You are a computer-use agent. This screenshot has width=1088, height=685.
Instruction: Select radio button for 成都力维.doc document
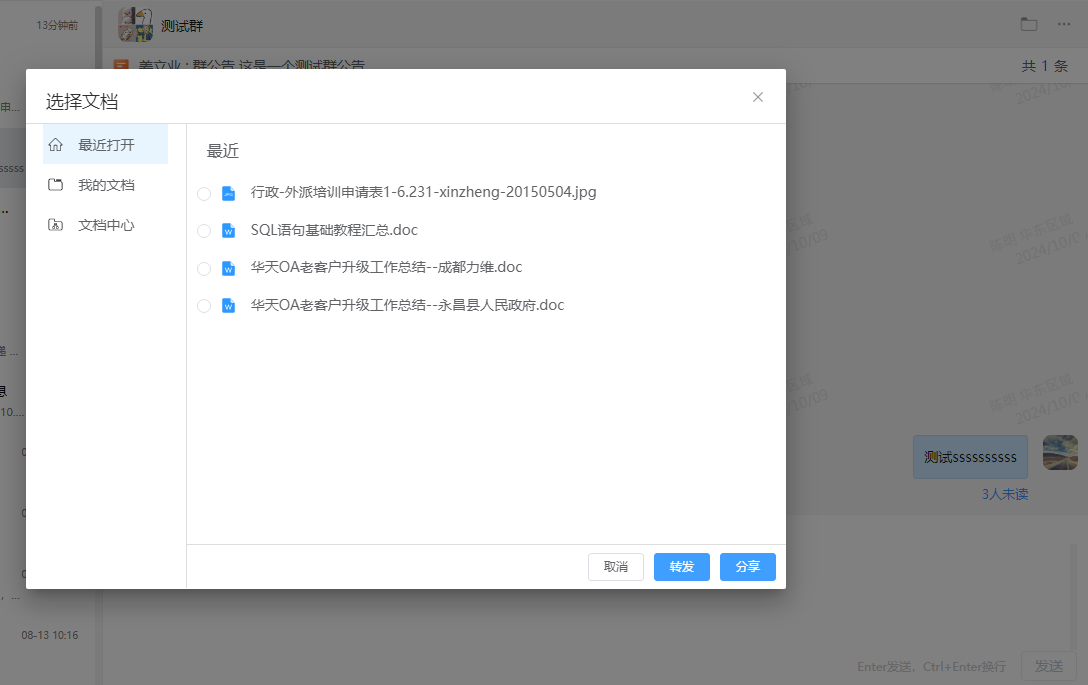(204, 269)
